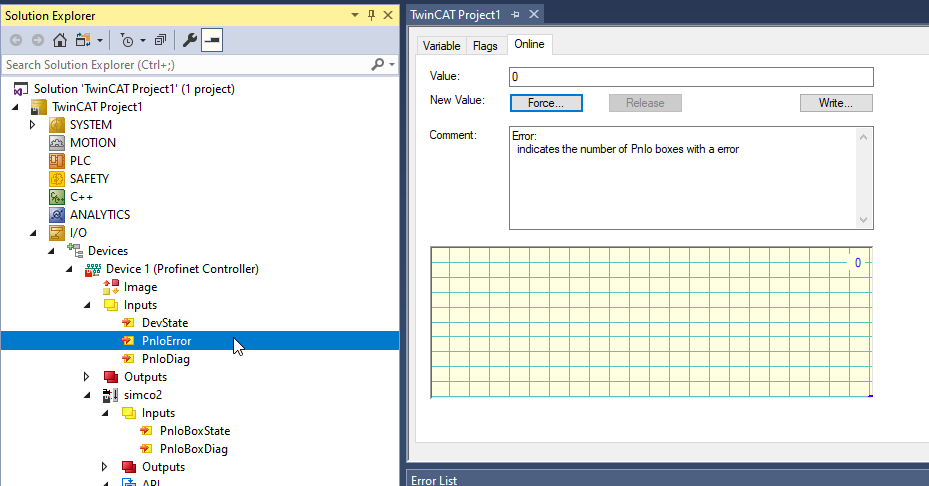Click the PnIoBoxState variable icon

[x=146, y=431]
